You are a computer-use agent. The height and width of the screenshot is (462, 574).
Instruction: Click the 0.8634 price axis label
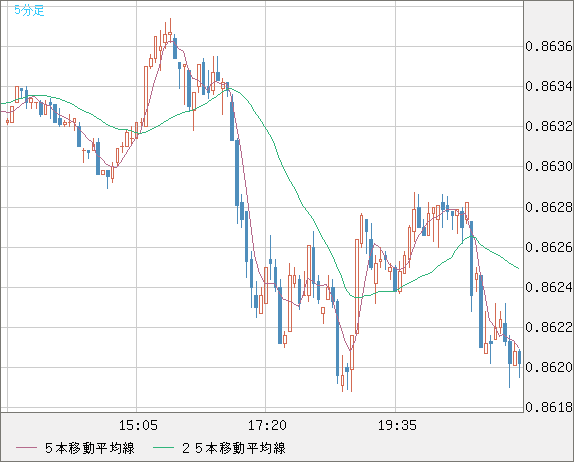click(549, 86)
